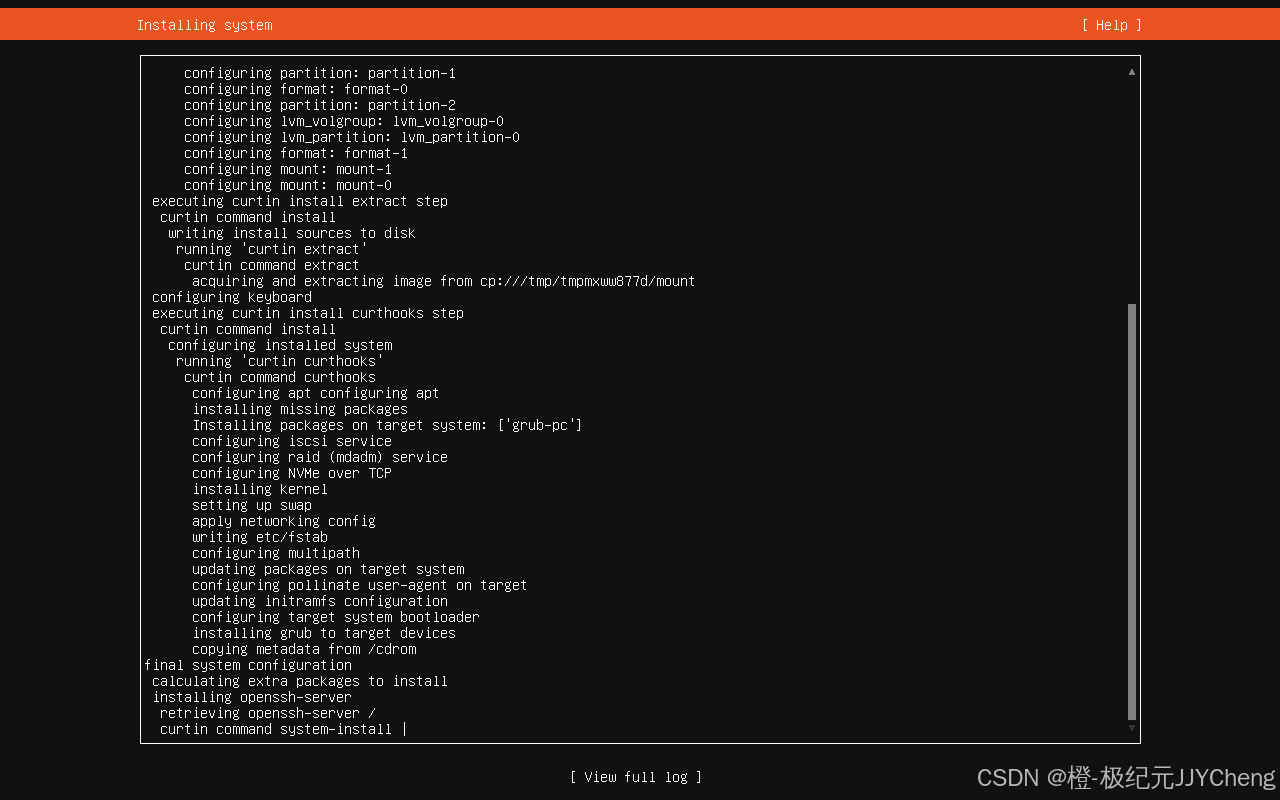Viewport: 1280px width, 800px height.
Task: Click the grub-pc target packages line
Action: 388,425
